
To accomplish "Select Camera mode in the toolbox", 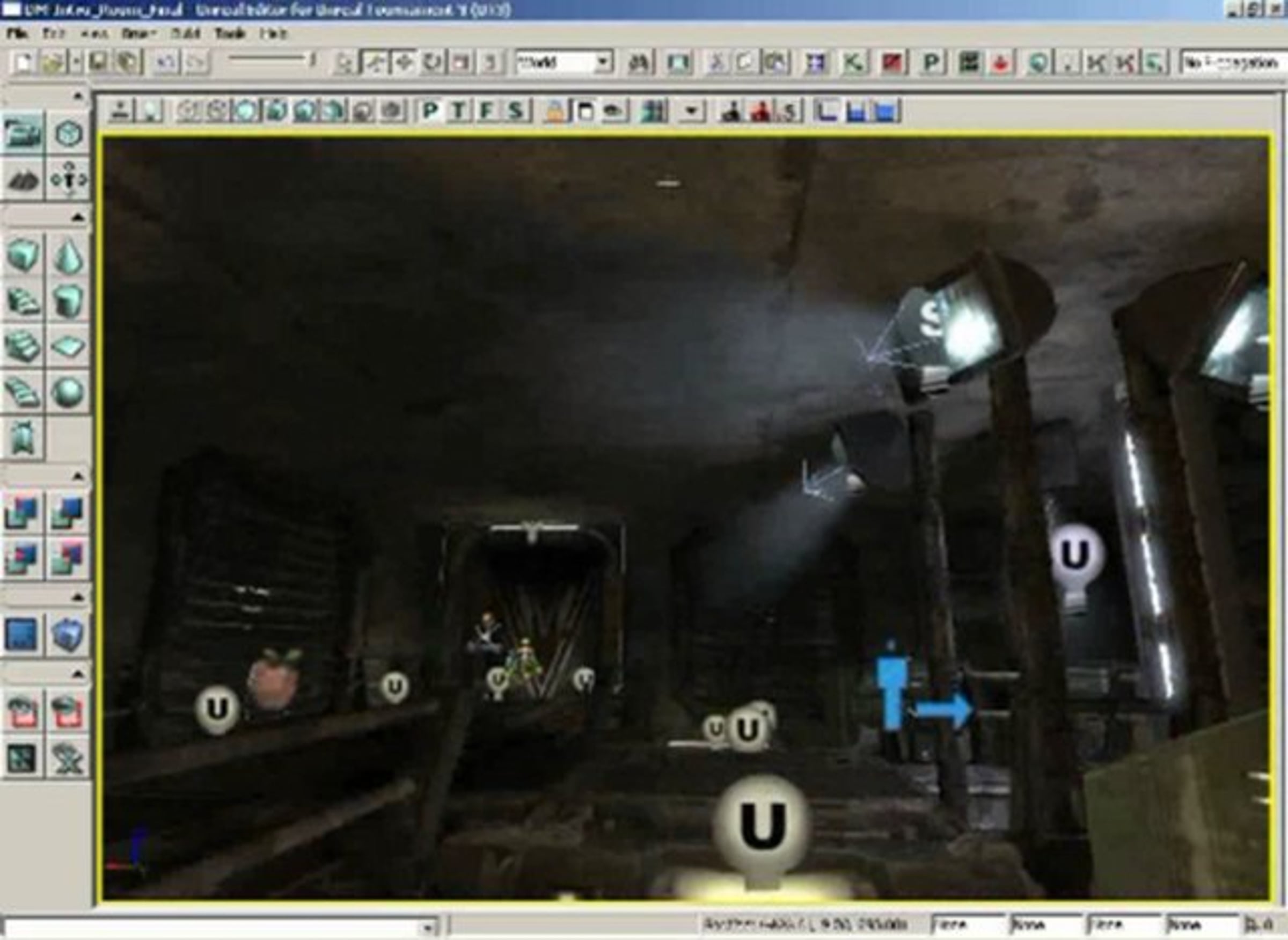I will [23, 134].
